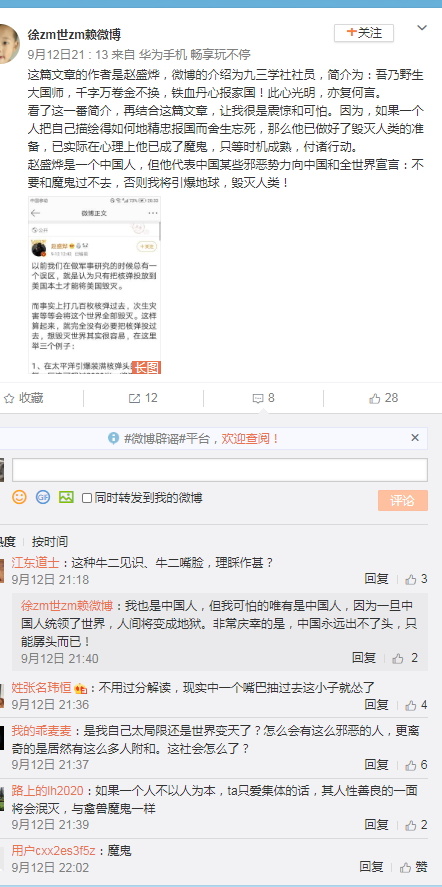Click the repost icon showing 12
This screenshot has width=442, height=887.
(134, 398)
